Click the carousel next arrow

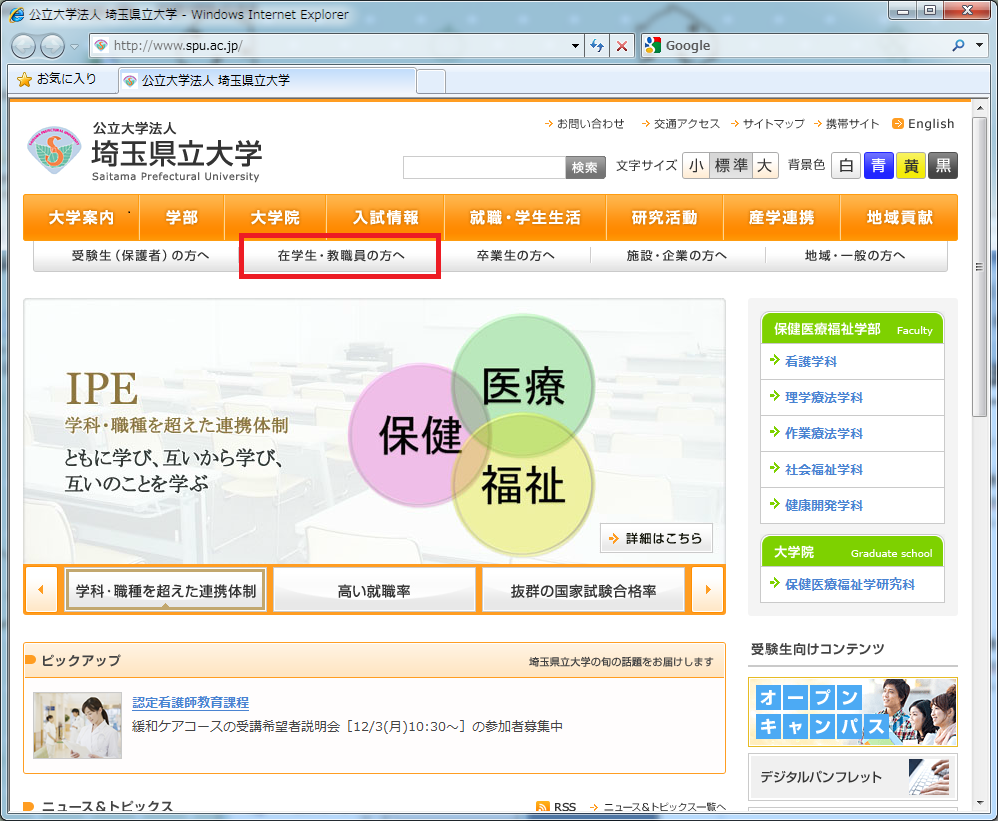point(708,589)
